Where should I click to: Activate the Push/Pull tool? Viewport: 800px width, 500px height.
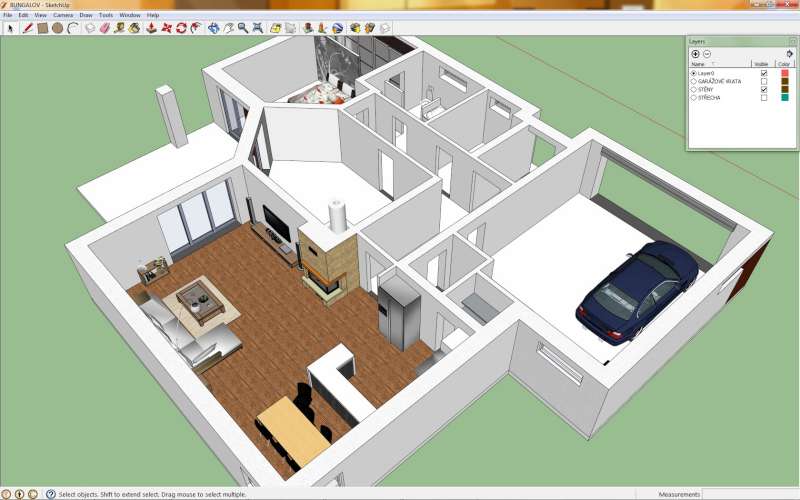click(150, 28)
